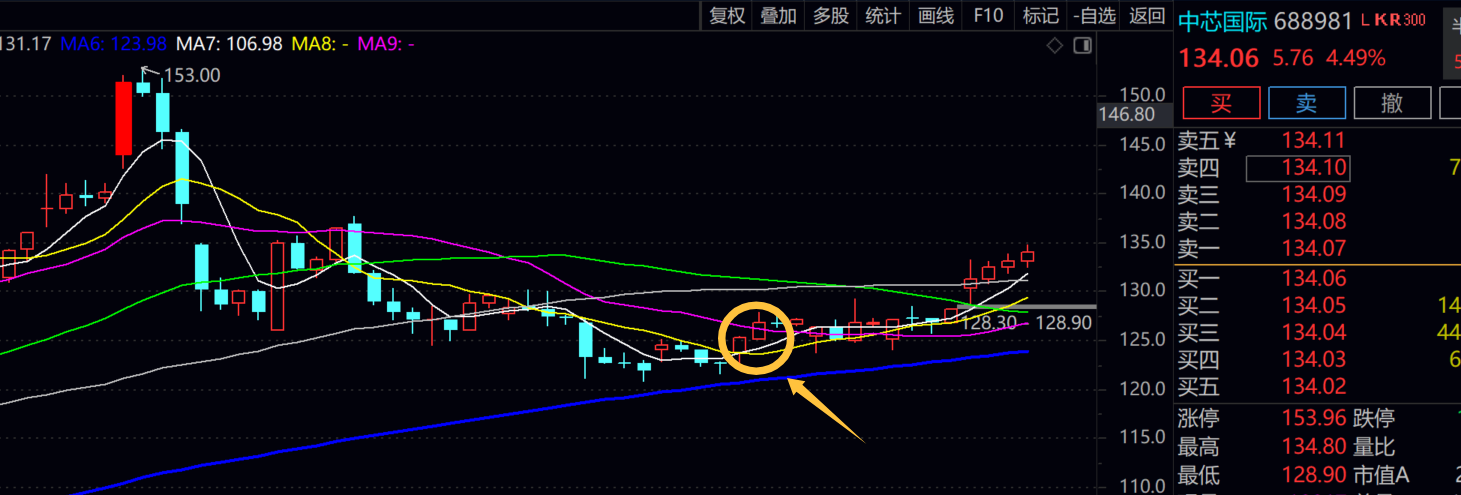Select the orange circle annotation on chart

(x=756, y=338)
